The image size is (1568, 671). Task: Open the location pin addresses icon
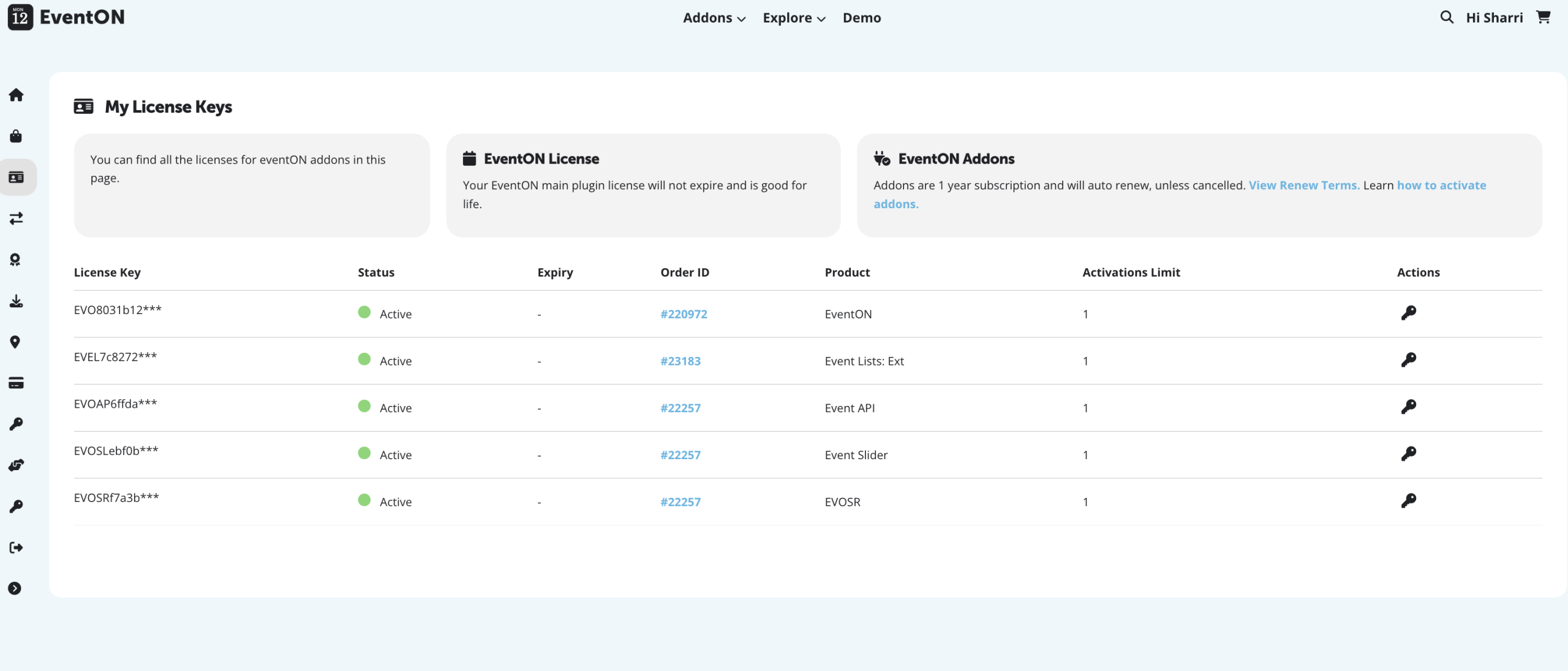(15, 342)
